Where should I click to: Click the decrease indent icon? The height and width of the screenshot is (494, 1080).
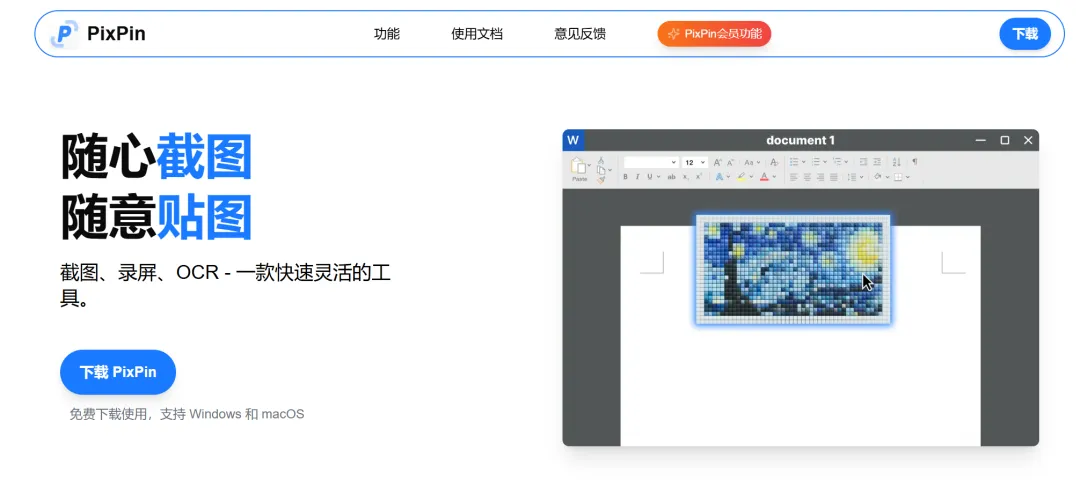(863, 162)
